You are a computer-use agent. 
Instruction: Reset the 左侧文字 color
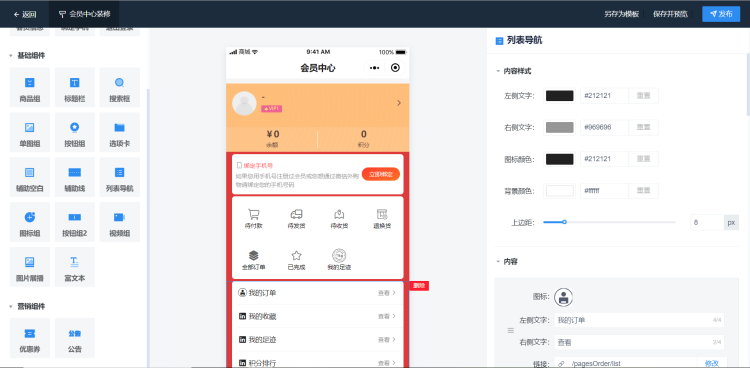click(x=643, y=96)
